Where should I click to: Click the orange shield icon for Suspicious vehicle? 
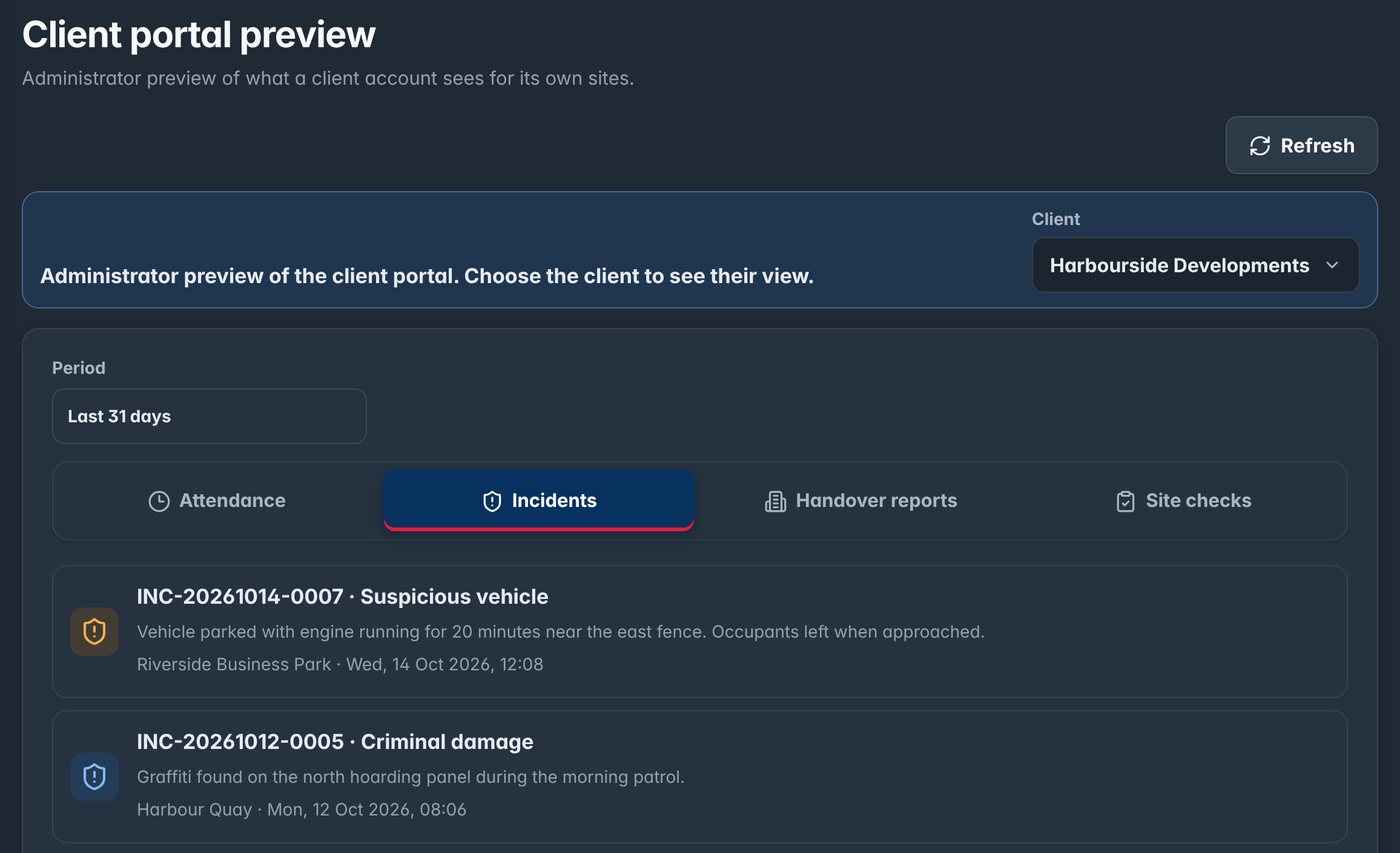click(x=94, y=631)
